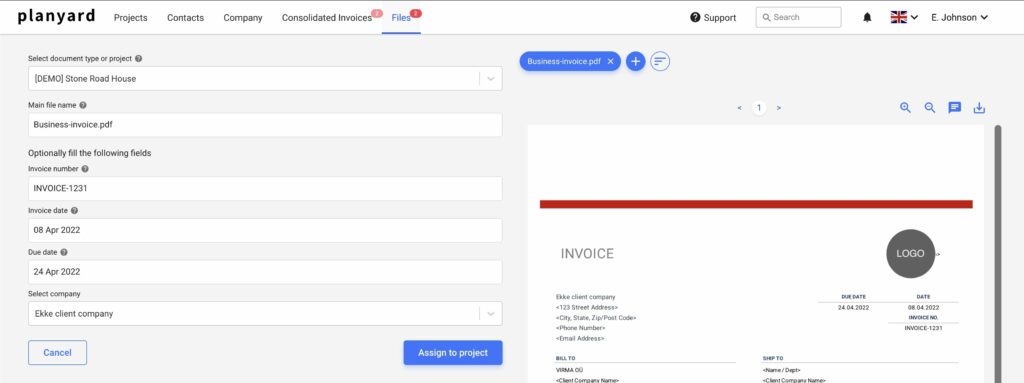Edit the Invoice number field
1024x383 pixels.
pos(265,188)
